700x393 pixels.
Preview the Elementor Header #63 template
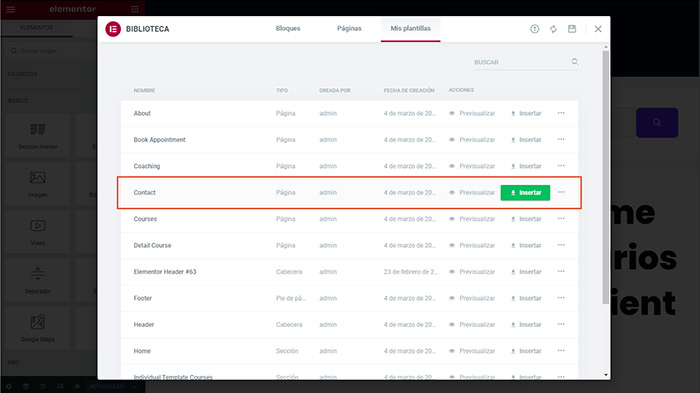pyautogui.click(x=472, y=272)
